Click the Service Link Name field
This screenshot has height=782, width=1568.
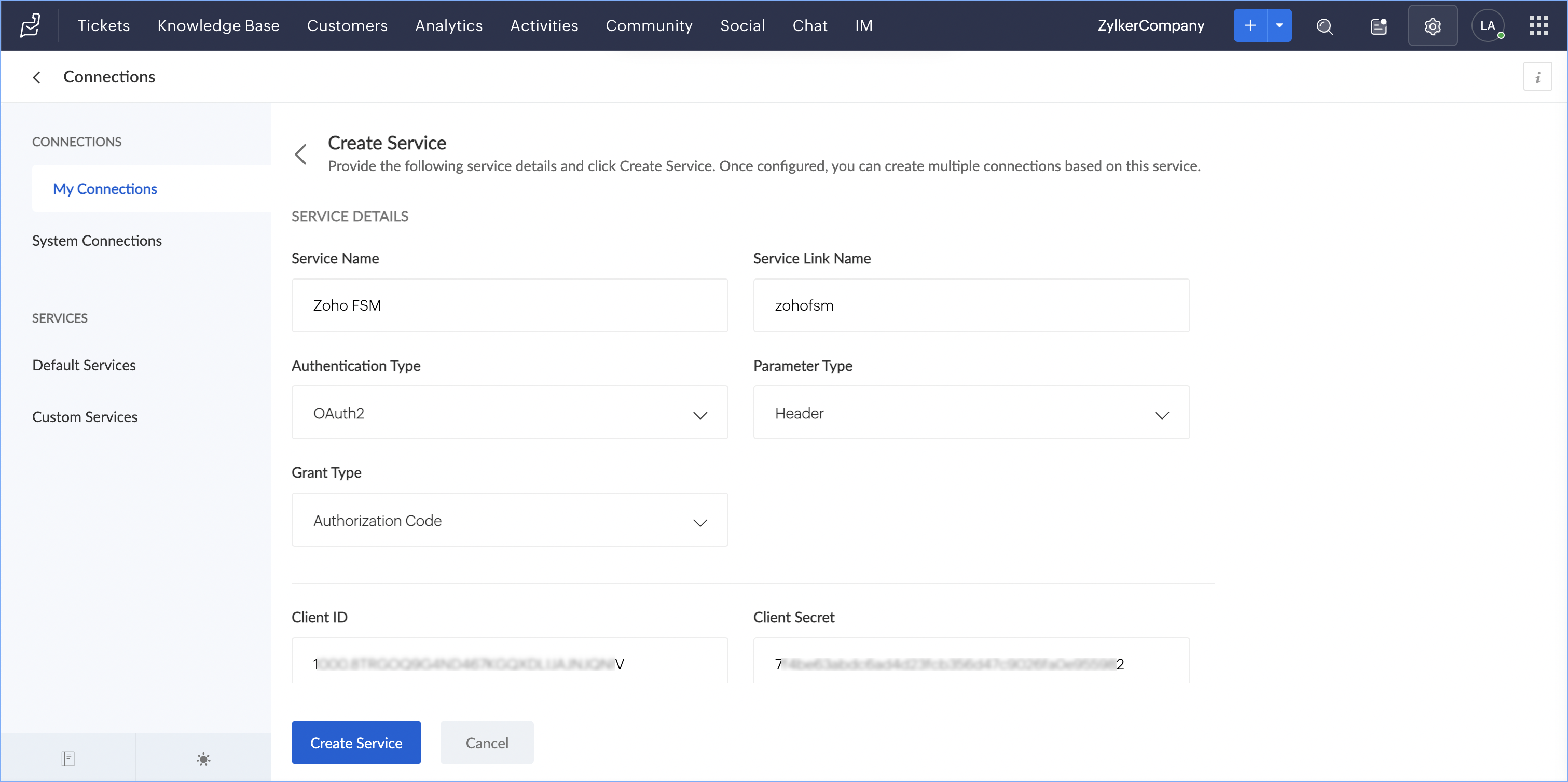pos(971,305)
